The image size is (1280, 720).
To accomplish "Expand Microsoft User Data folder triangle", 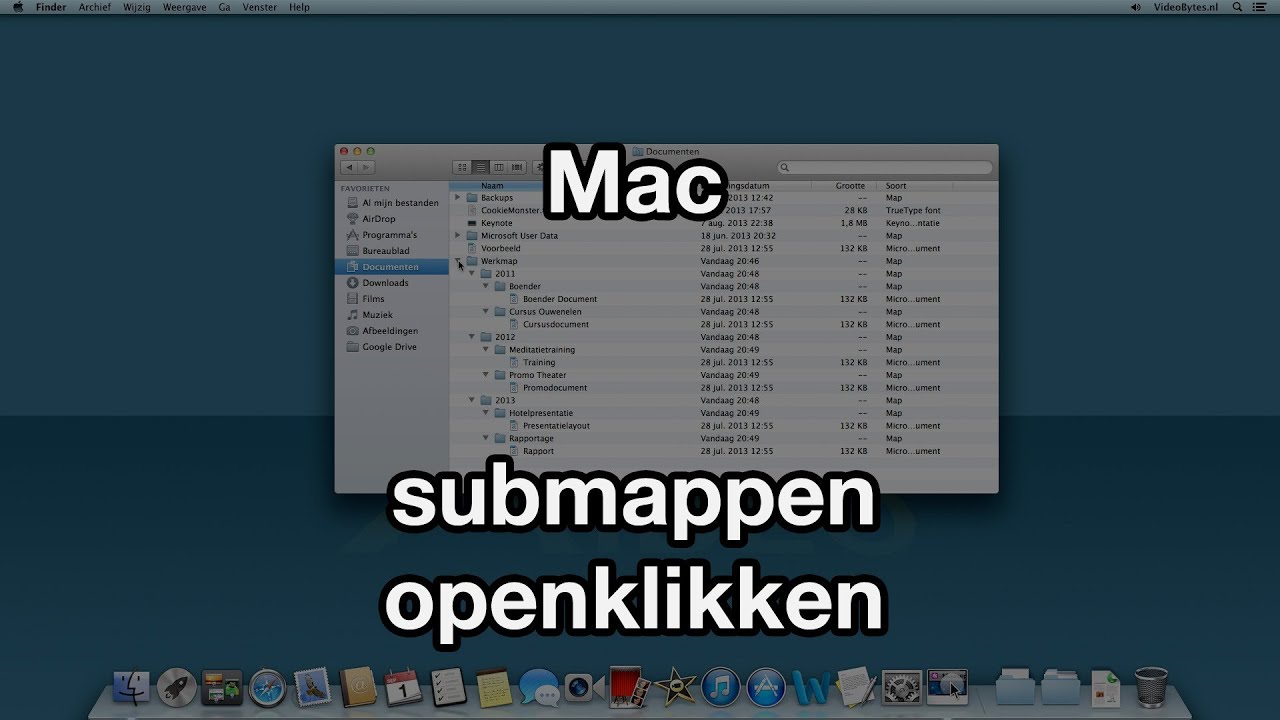I will point(458,236).
